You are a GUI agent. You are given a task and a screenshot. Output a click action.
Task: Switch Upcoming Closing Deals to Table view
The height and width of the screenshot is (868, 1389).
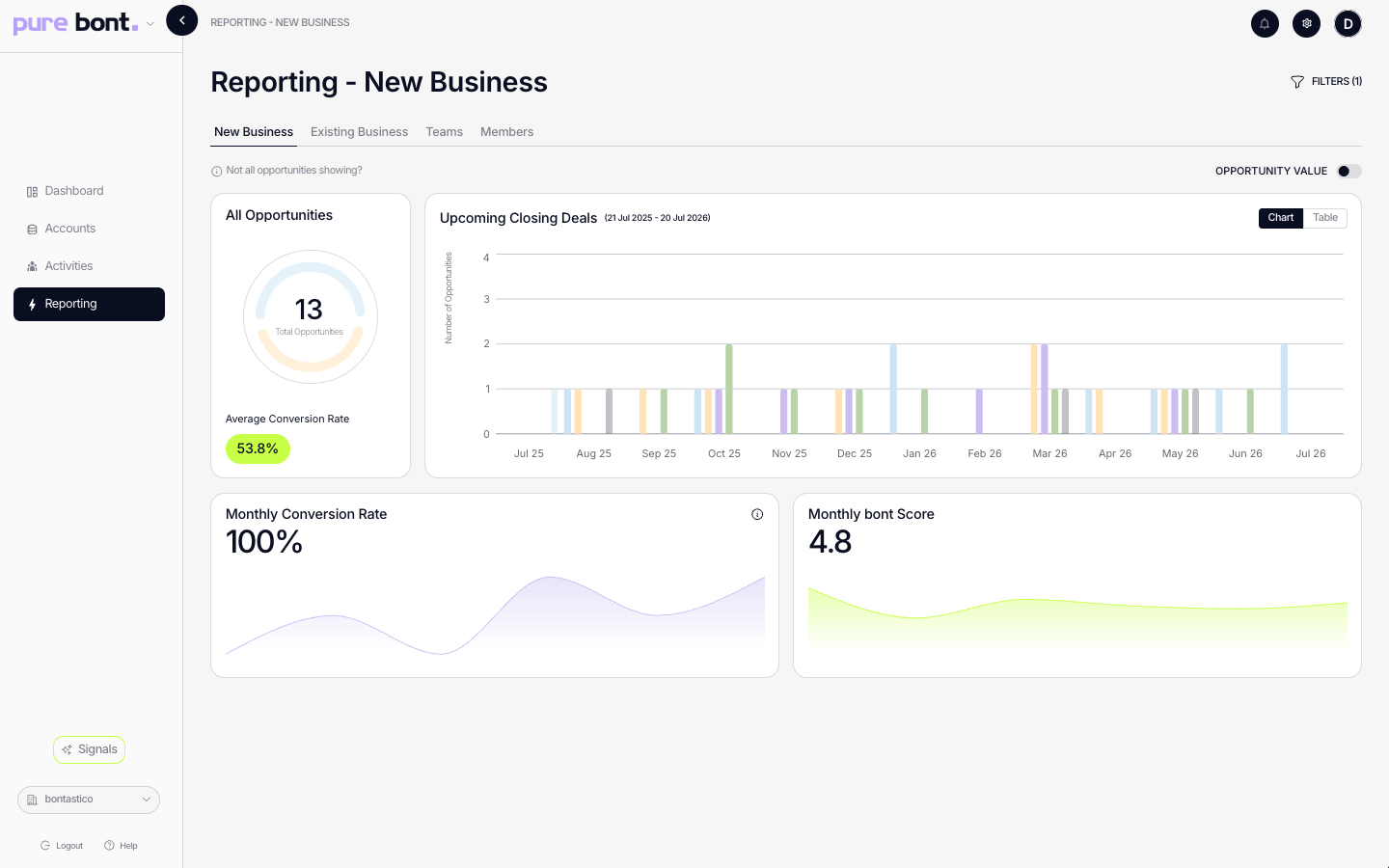coord(1324,218)
